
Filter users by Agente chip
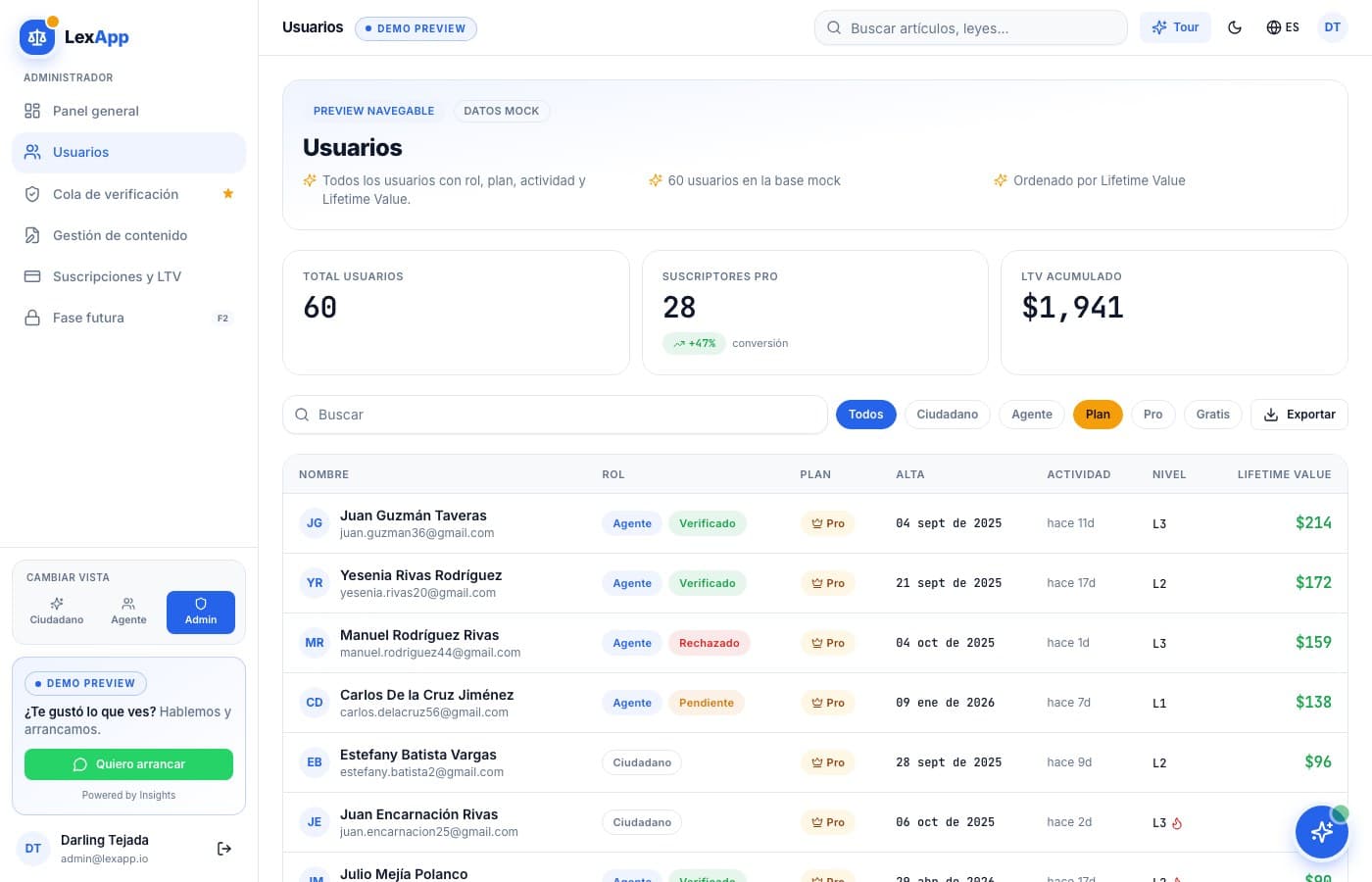(x=1032, y=415)
